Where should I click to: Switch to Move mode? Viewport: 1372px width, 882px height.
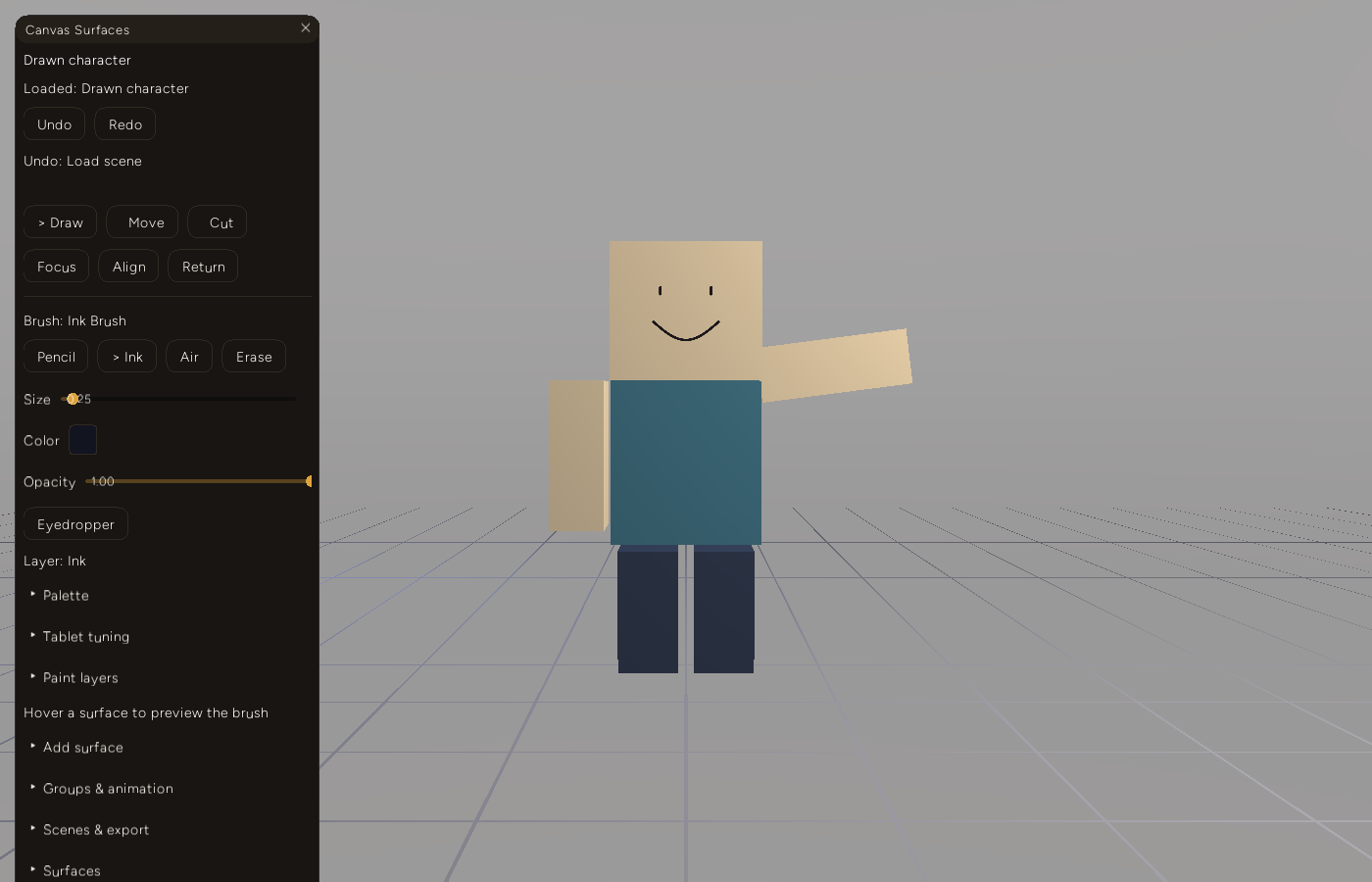[142, 222]
